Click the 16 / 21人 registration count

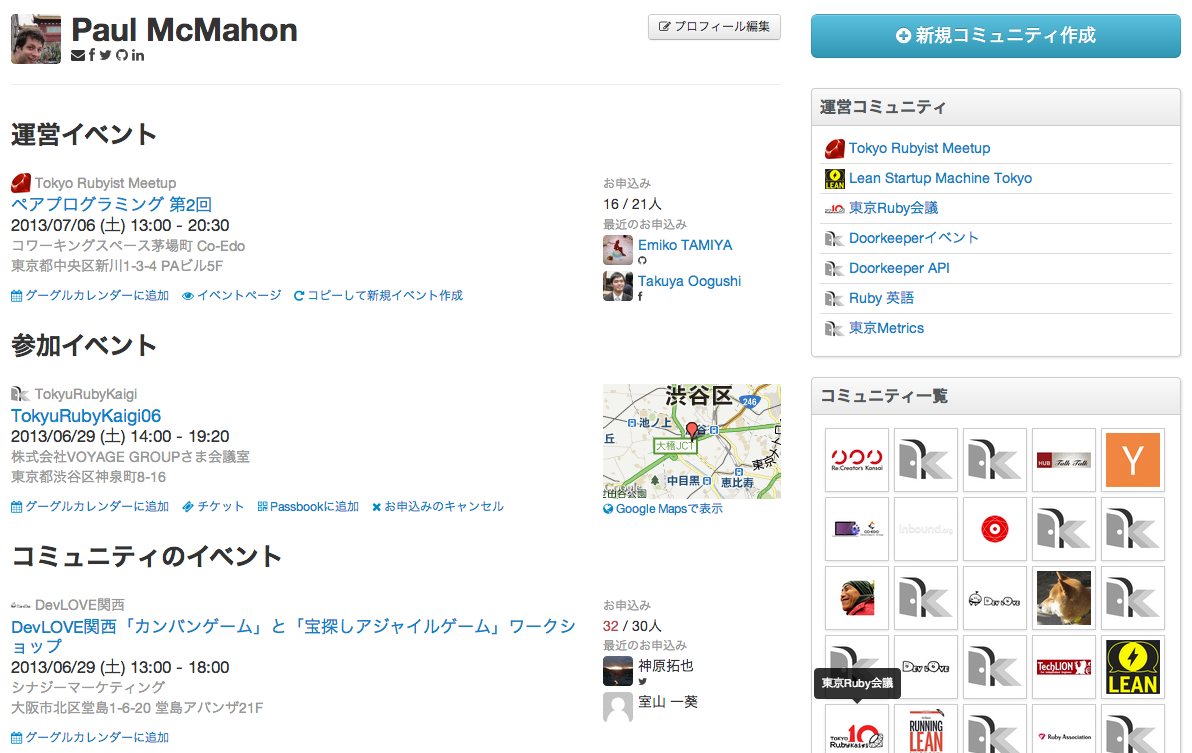(x=632, y=204)
